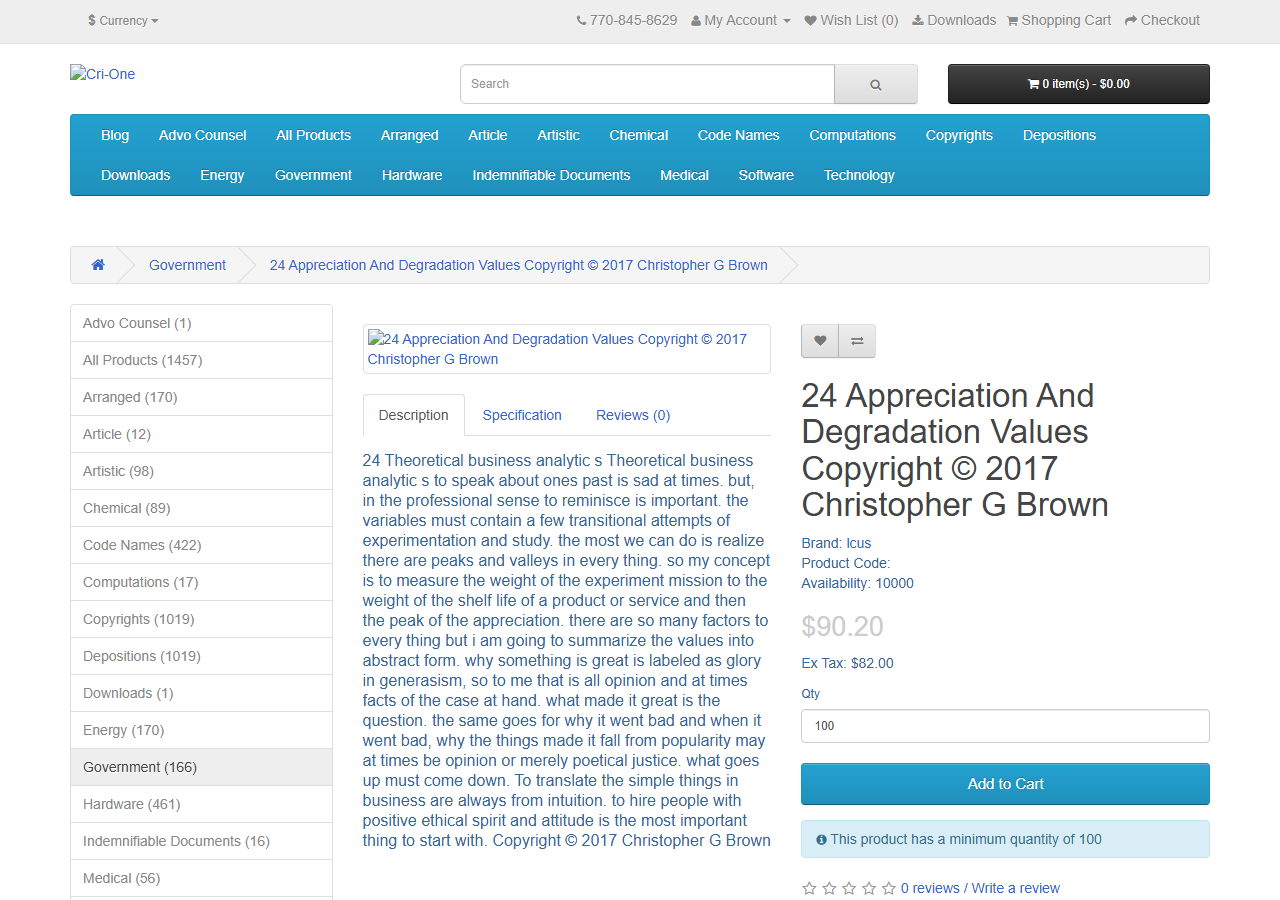Screen dimensions: 1280x900
Task: Select Chemical in the navigation bar
Action: (x=639, y=135)
